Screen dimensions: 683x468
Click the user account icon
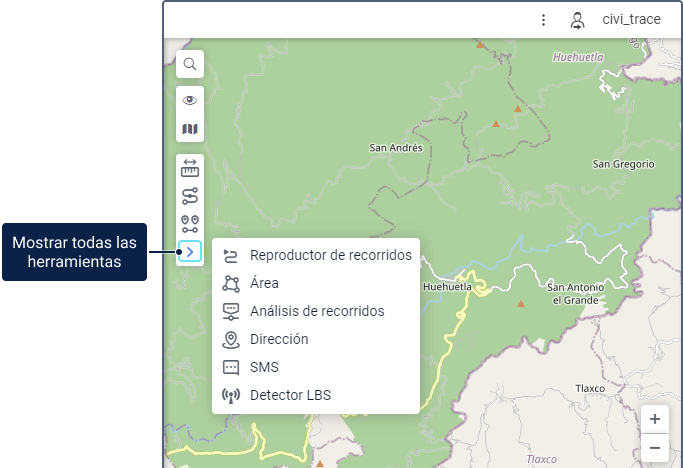tap(577, 20)
